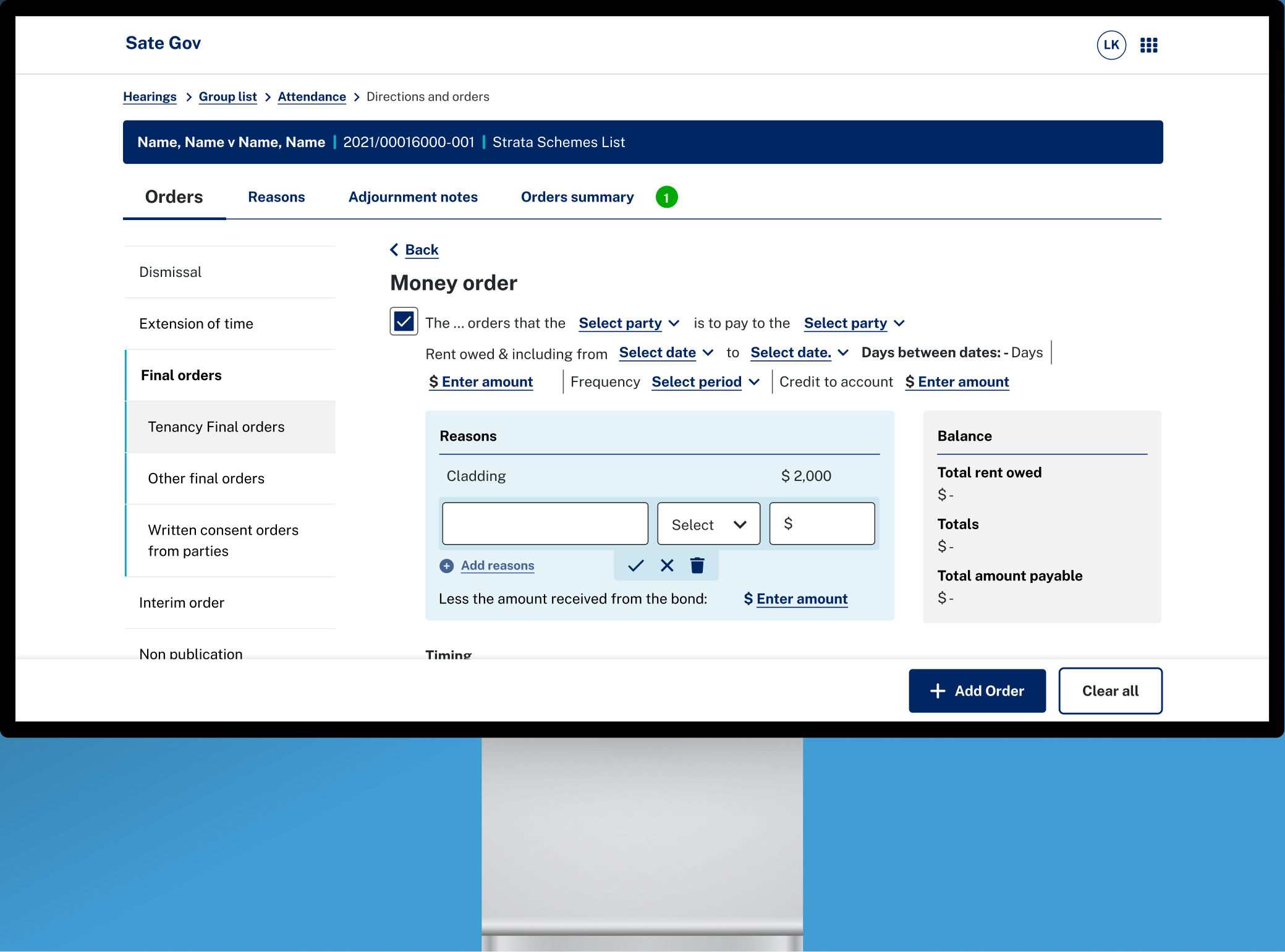Image resolution: width=1285 pixels, height=952 pixels.
Task: Click the green Orders summary count badge
Action: coord(666,197)
